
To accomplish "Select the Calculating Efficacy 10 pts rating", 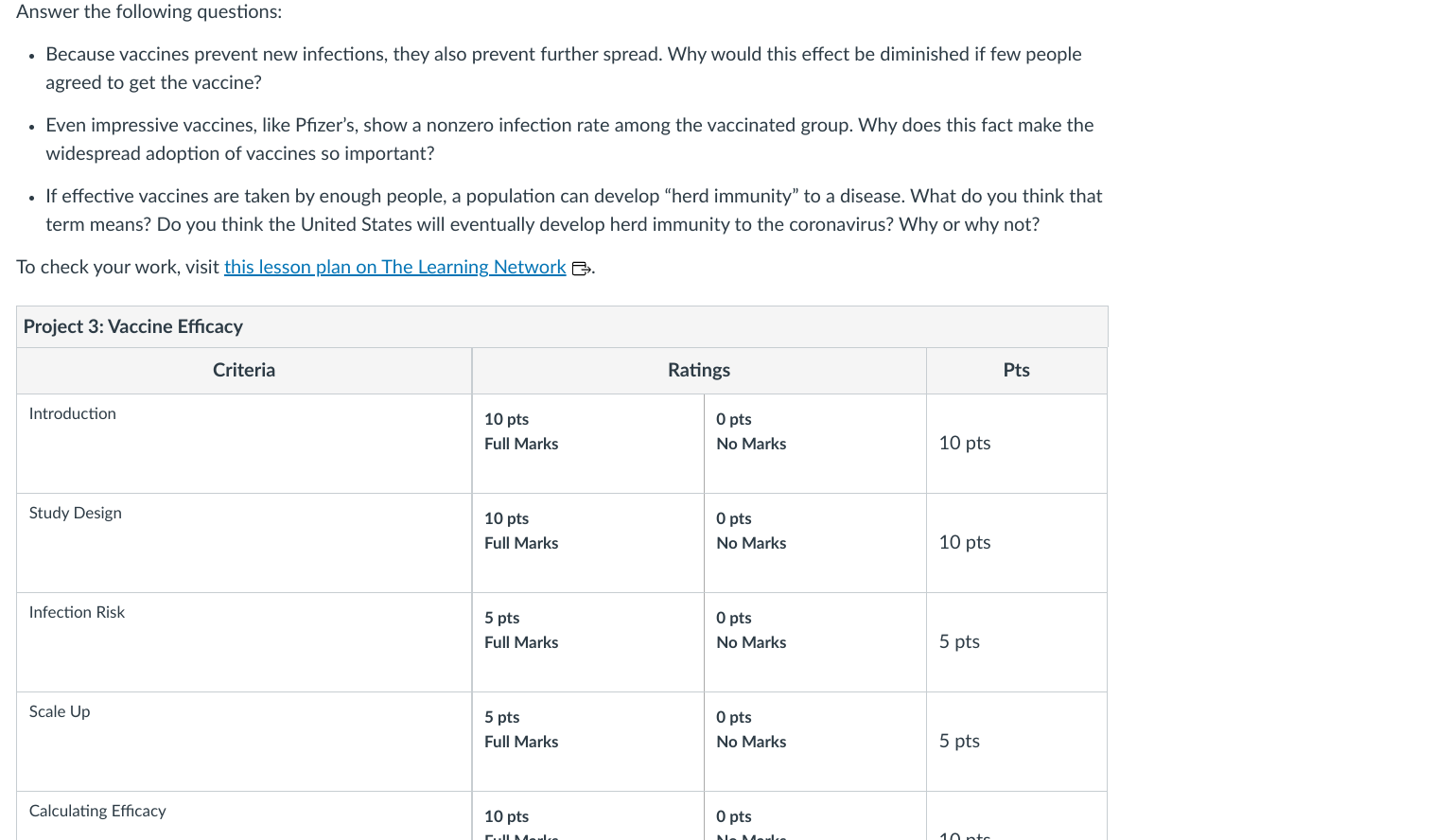I will click(587, 816).
